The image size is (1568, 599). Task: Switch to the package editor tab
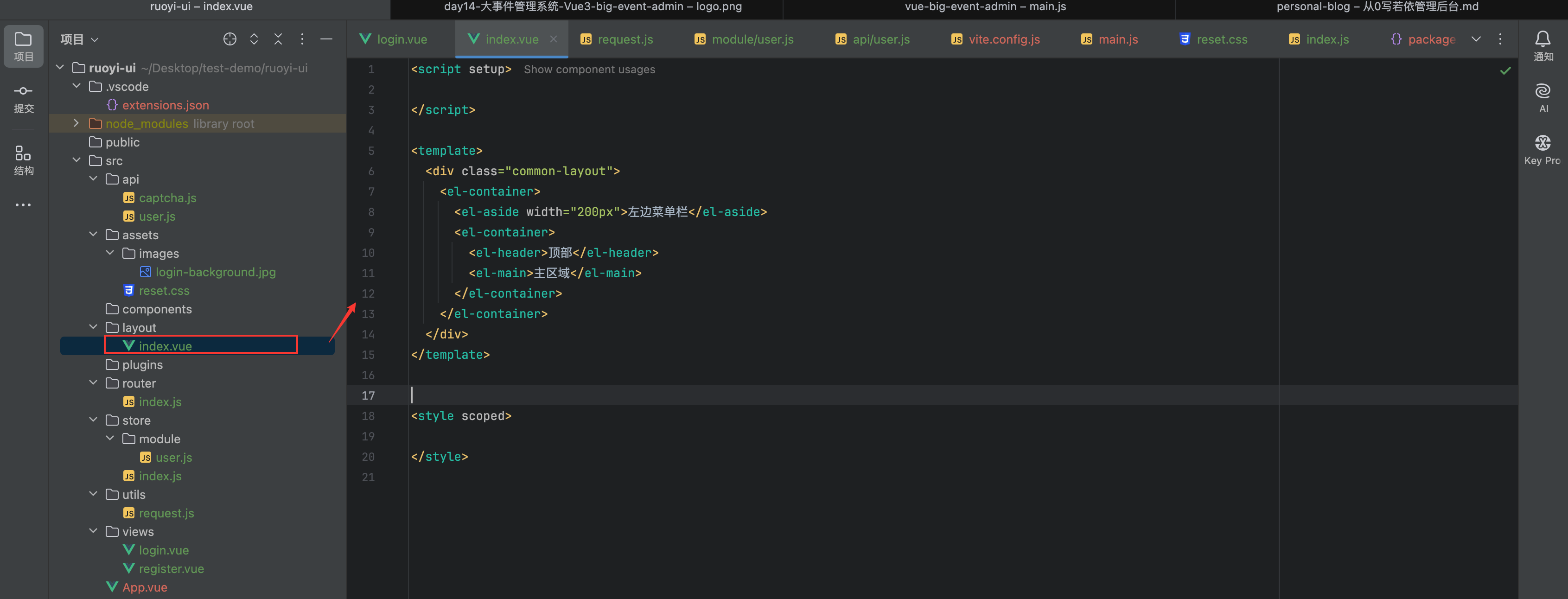tap(1423, 39)
